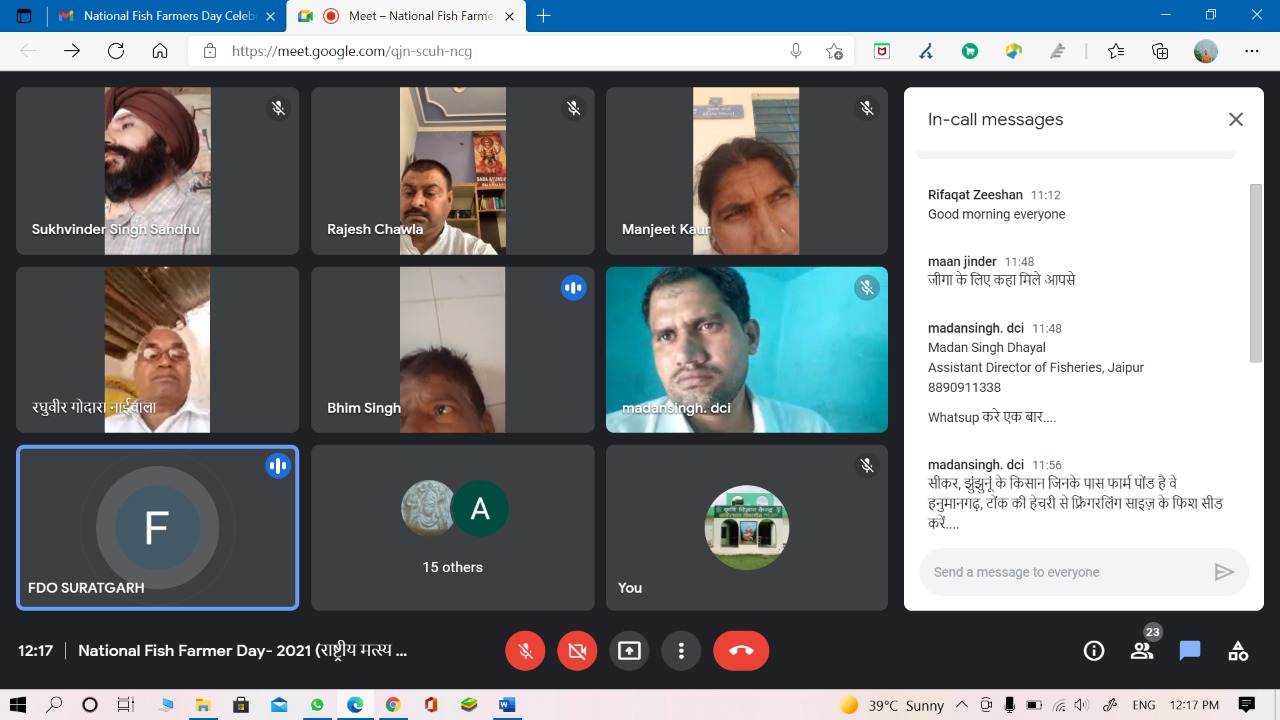The image size is (1280, 720).
Task: Open the browser settings ellipsis menu
Action: pos(1252,51)
